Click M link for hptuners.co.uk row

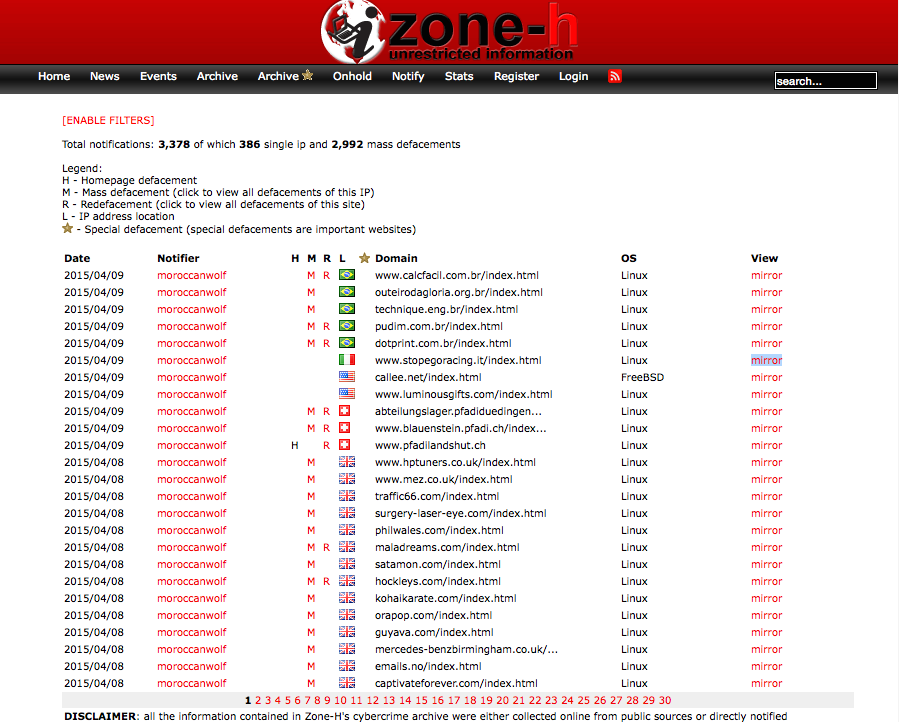coord(311,462)
